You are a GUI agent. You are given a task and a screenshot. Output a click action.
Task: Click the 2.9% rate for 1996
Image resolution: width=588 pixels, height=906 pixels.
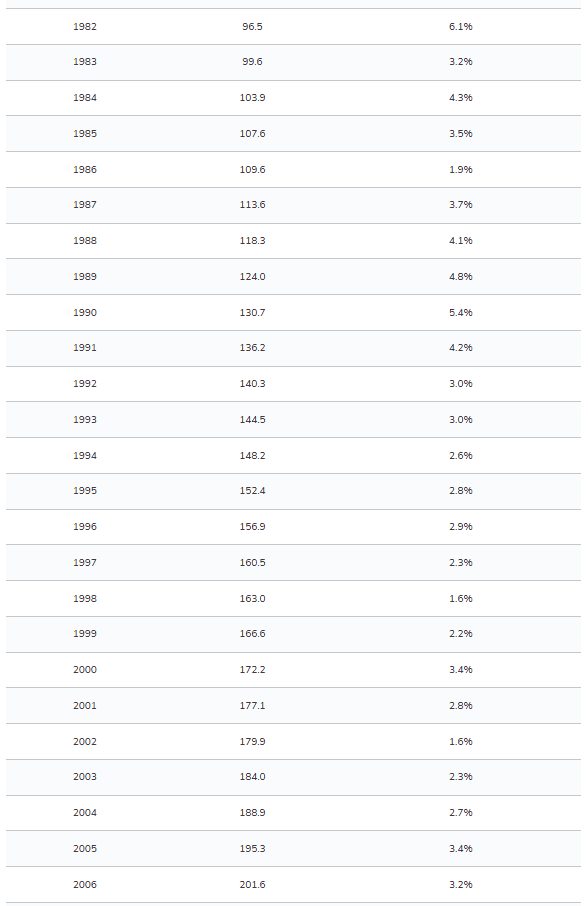460,526
